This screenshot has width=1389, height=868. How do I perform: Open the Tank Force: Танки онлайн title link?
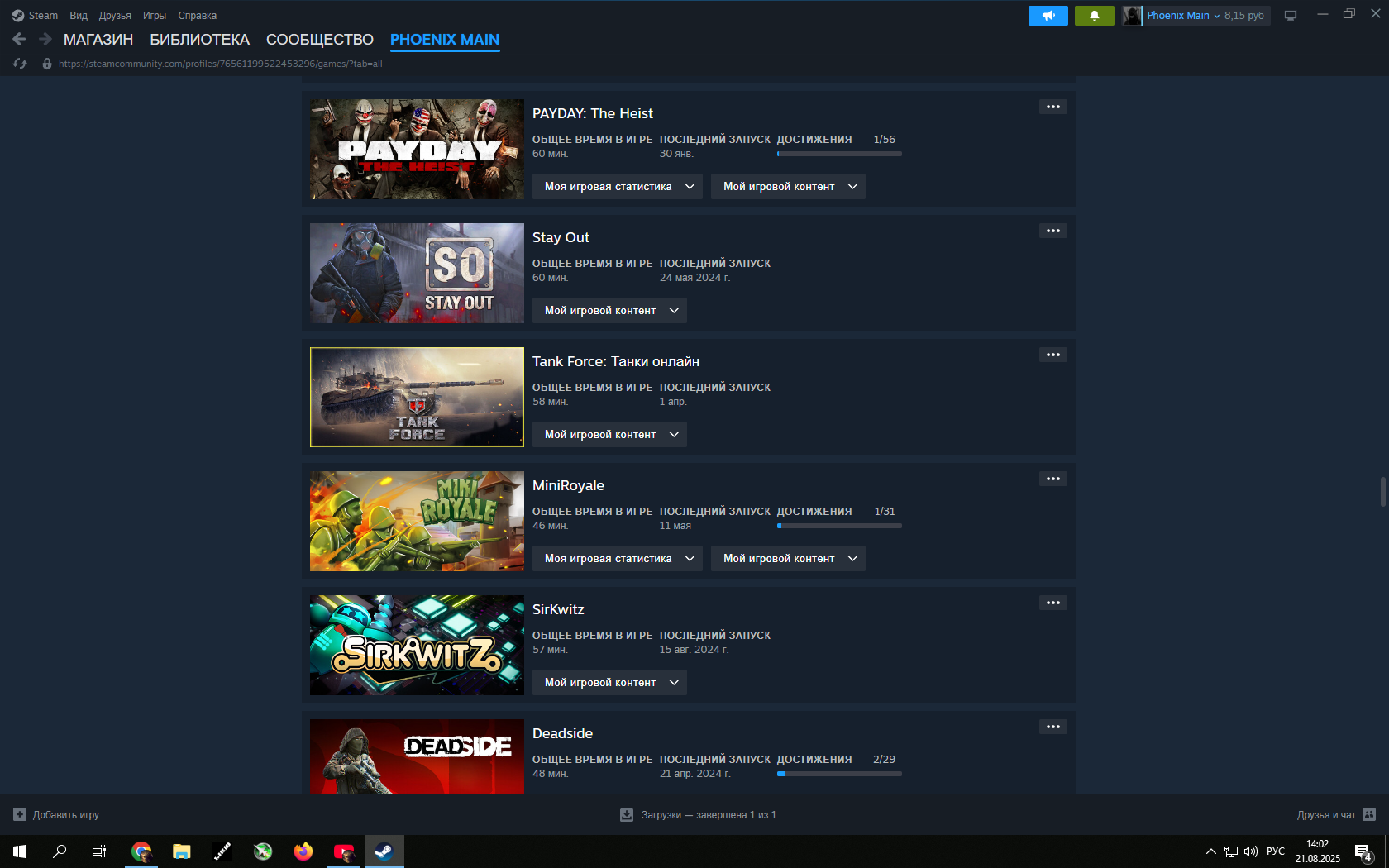tap(616, 361)
